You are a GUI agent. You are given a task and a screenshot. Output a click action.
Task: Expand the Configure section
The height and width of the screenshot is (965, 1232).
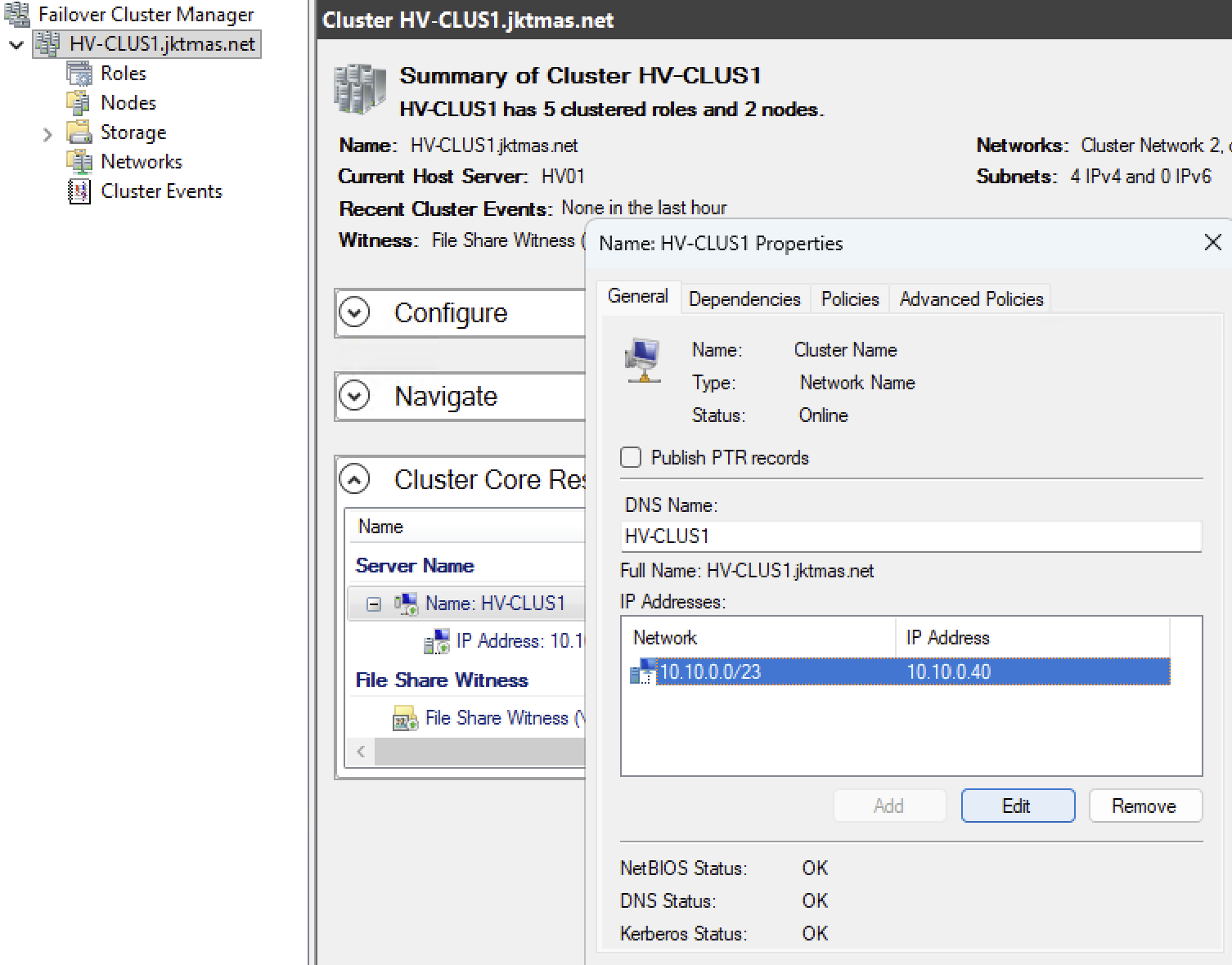[x=355, y=312]
